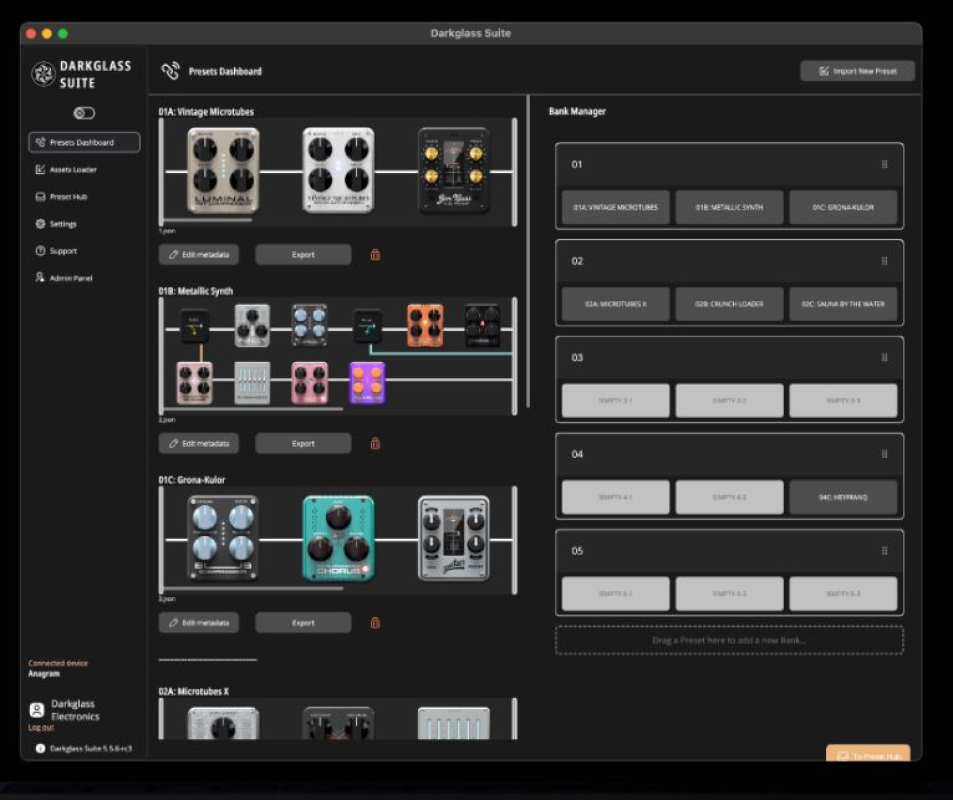Viewport: 953px width, 800px height.
Task: Export the 01C Grona-Kulor preset
Action: 303,622
